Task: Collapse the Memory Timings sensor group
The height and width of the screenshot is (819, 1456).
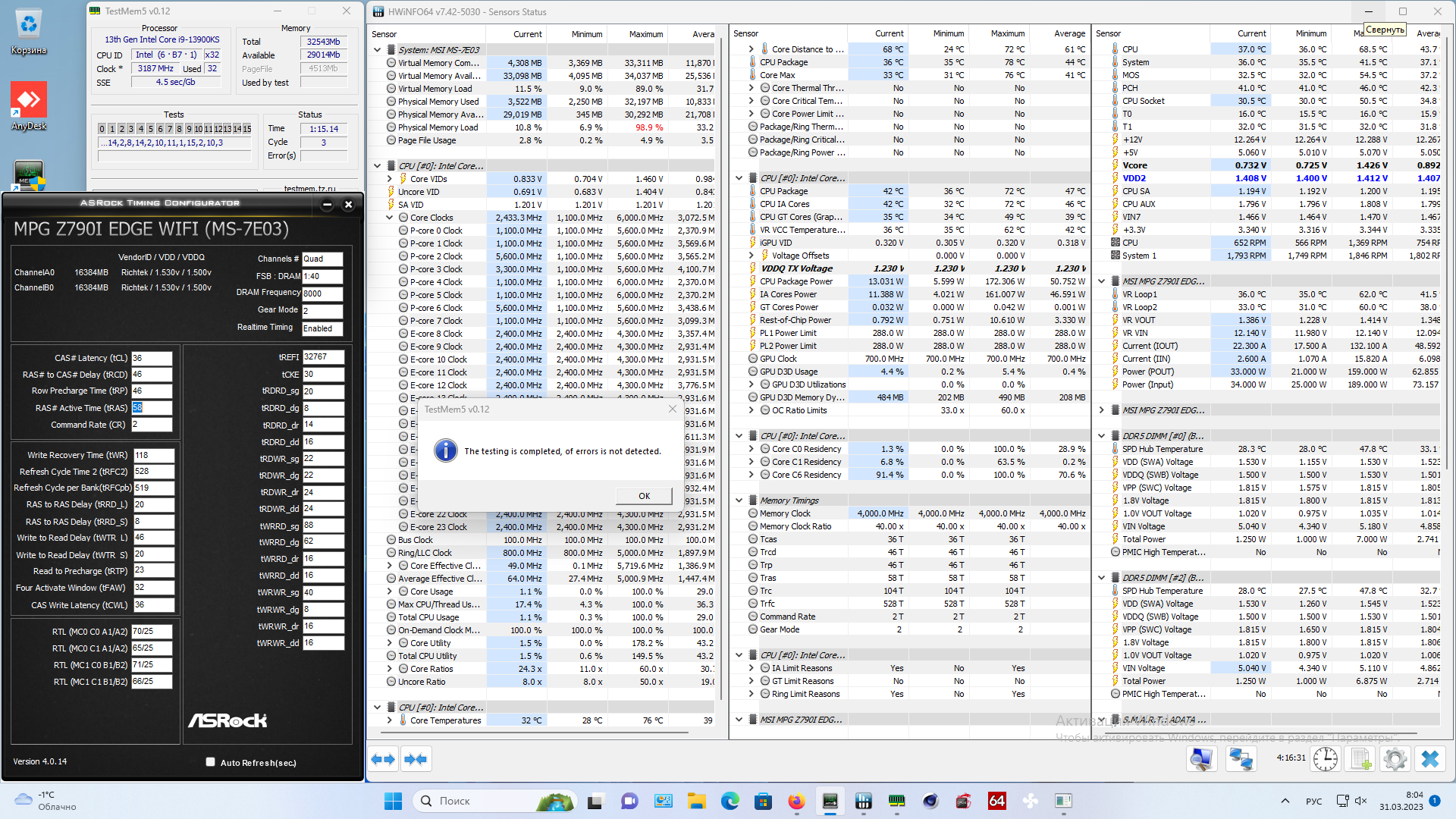Action: 739,500
